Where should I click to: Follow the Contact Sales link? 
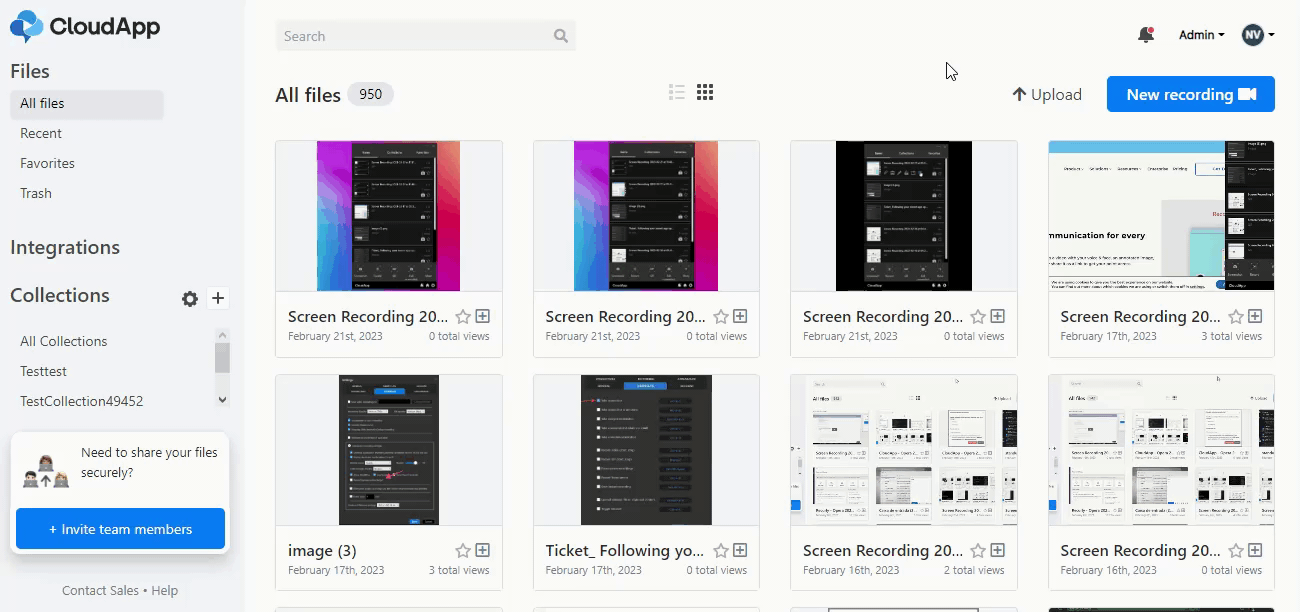click(100, 591)
